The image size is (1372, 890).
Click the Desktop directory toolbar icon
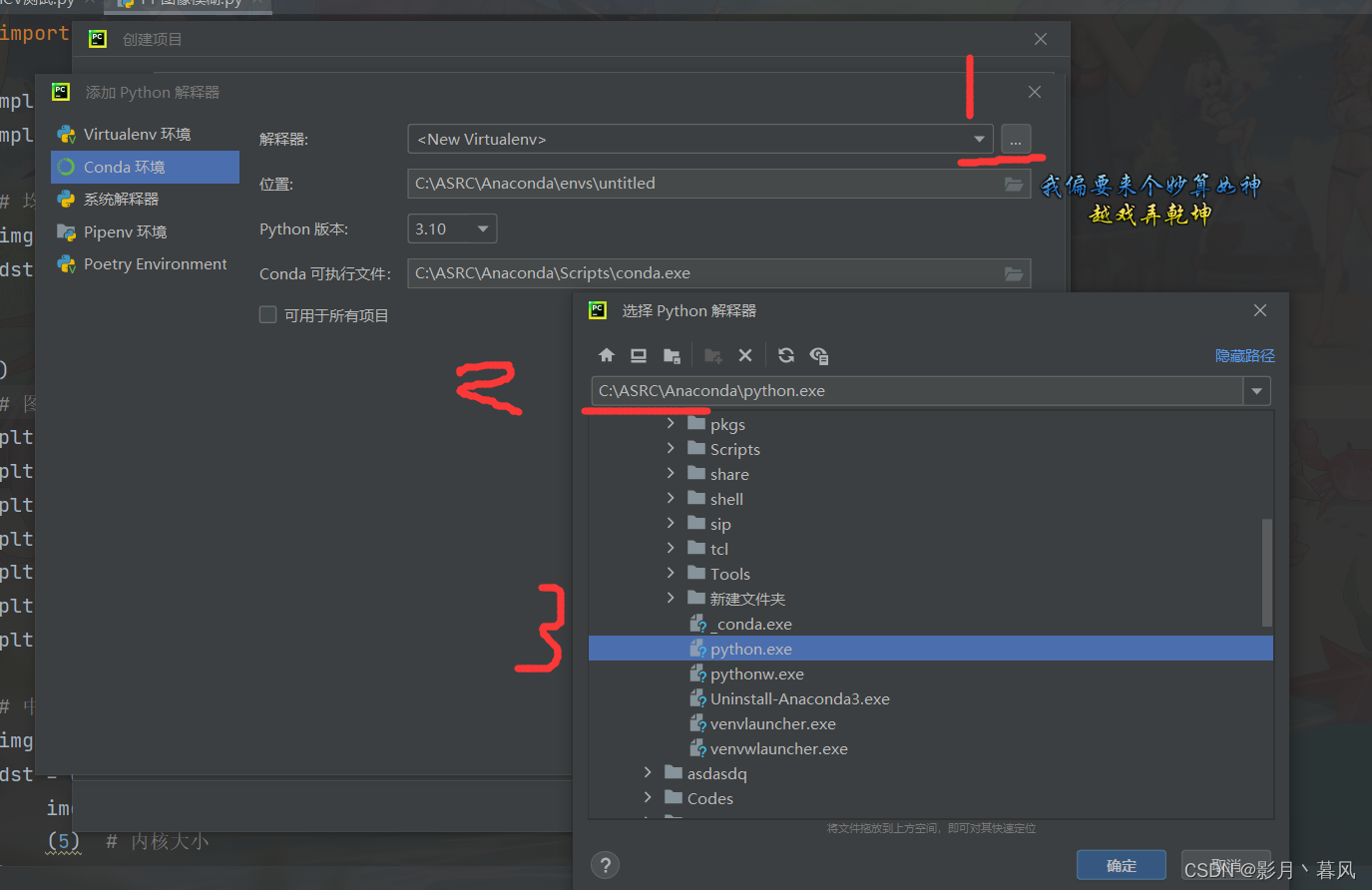pyautogui.click(x=639, y=355)
